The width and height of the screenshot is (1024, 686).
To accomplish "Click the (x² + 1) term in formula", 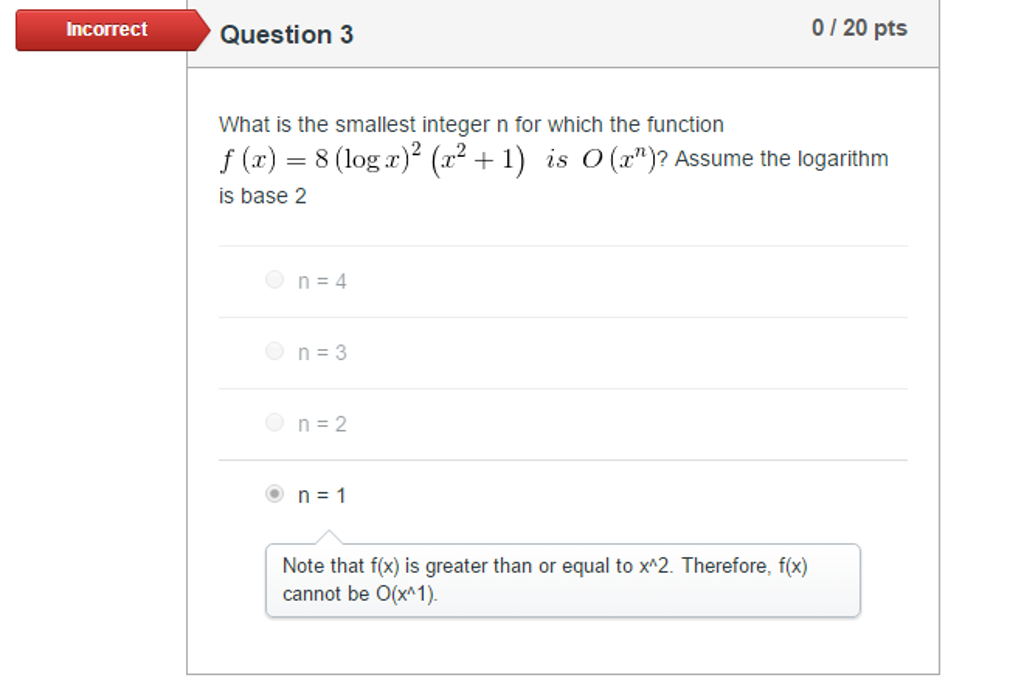I will point(479,160).
